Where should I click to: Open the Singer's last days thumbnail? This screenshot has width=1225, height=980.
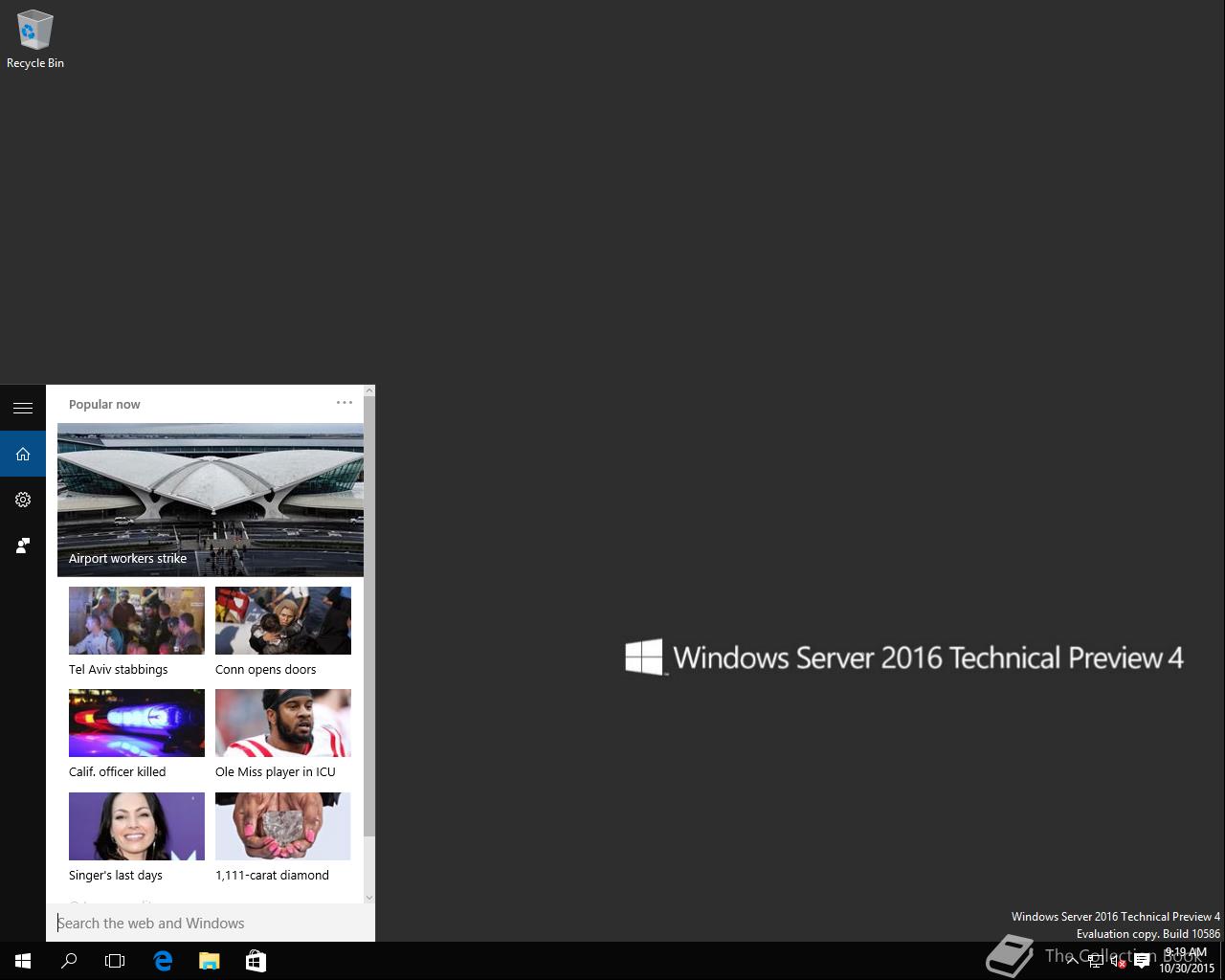[x=137, y=826]
